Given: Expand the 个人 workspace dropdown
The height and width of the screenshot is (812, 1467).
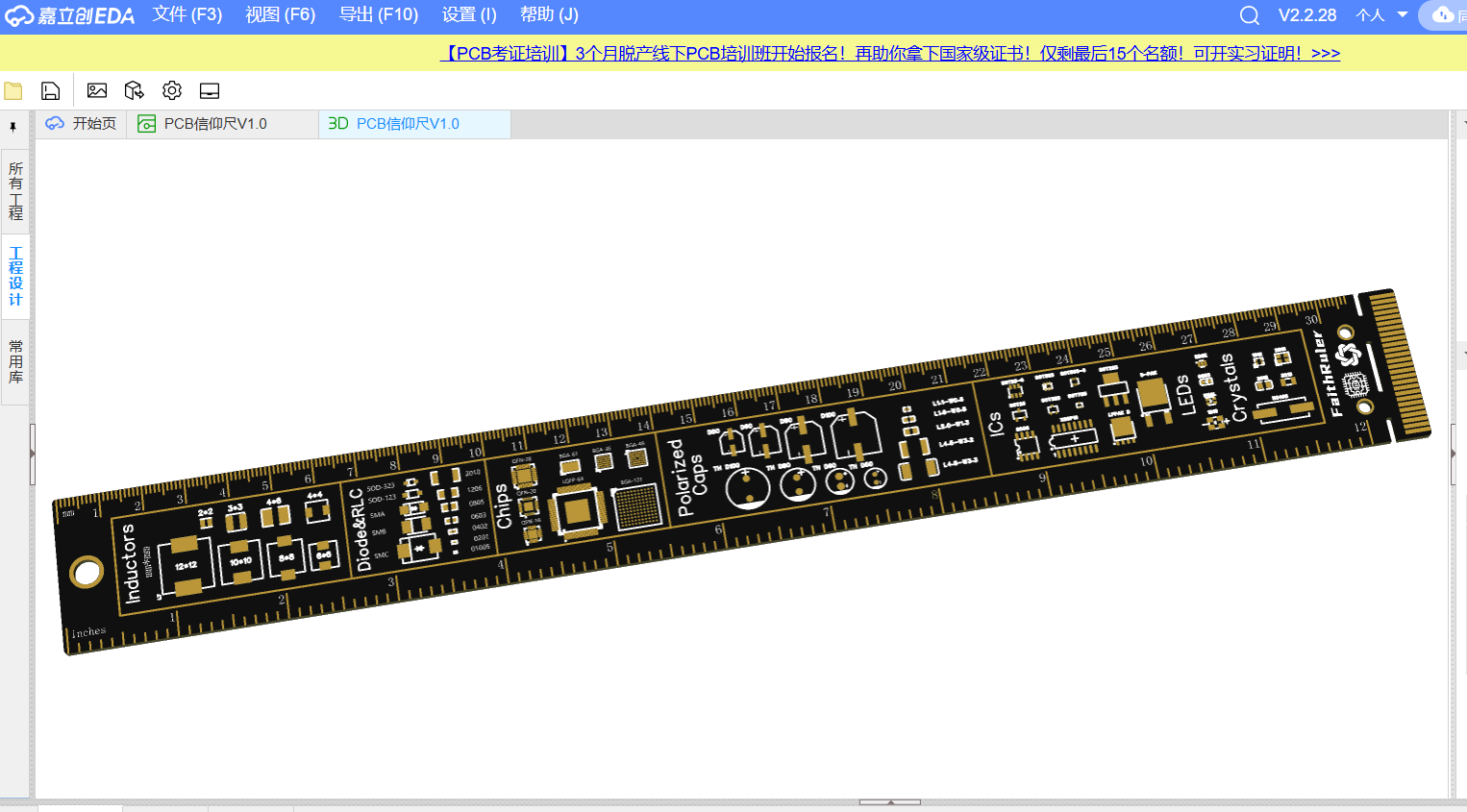Looking at the screenshot, I should click(1381, 15).
